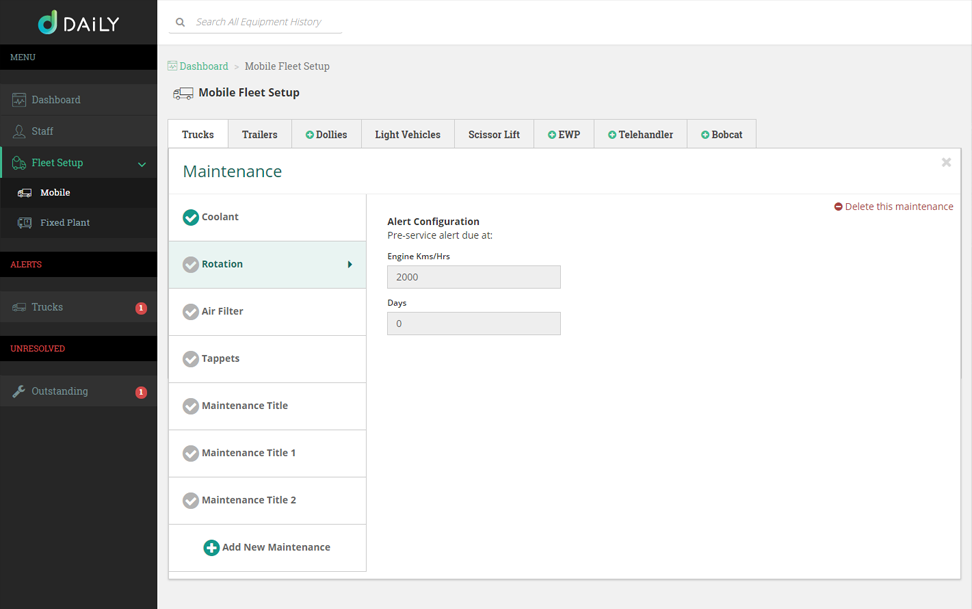The image size is (972, 609).
Task: Switch to the Trailers tab
Action: point(260,135)
